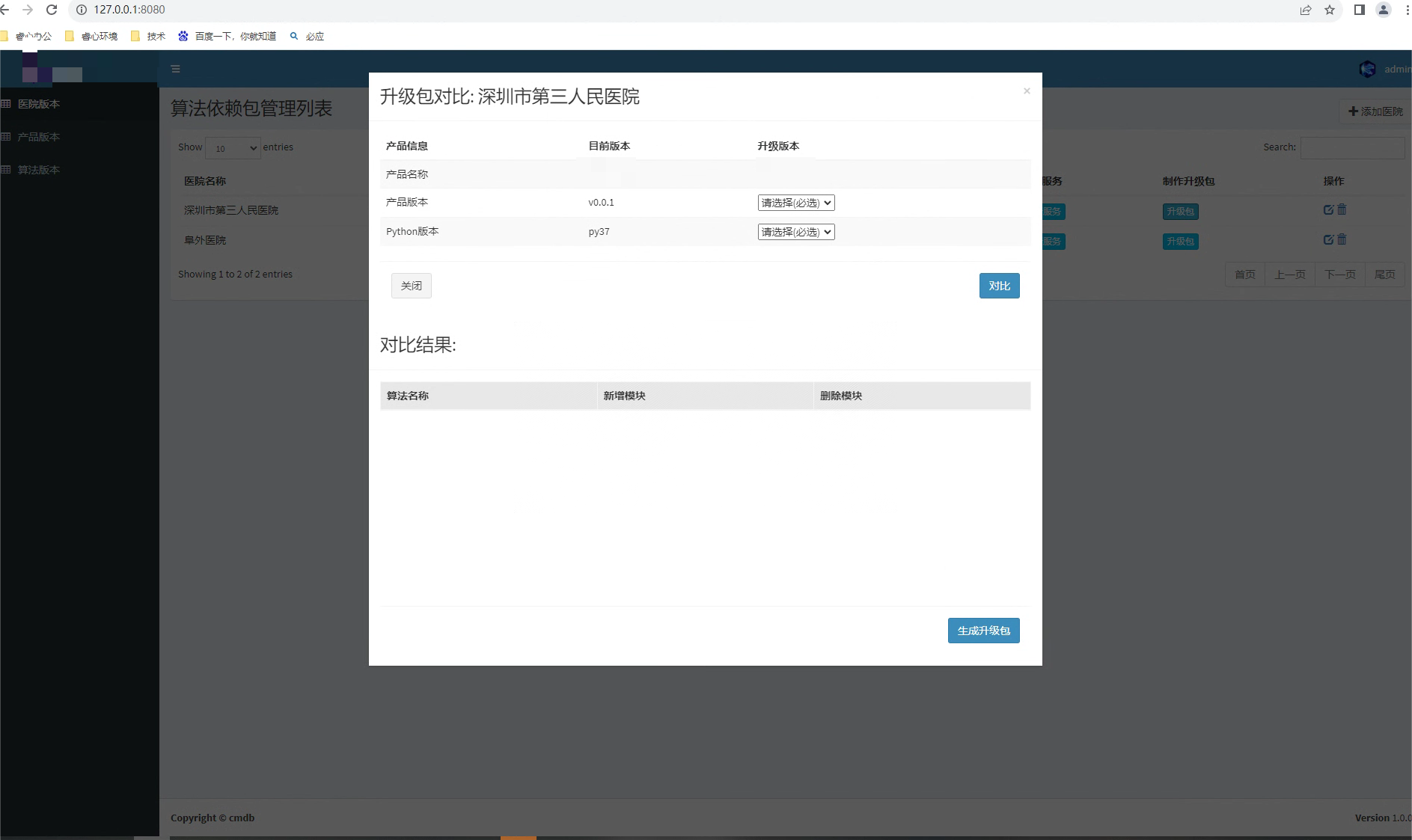Click 深圳市第三人民医院 table cell
1412x840 pixels.
click(231, 210)
